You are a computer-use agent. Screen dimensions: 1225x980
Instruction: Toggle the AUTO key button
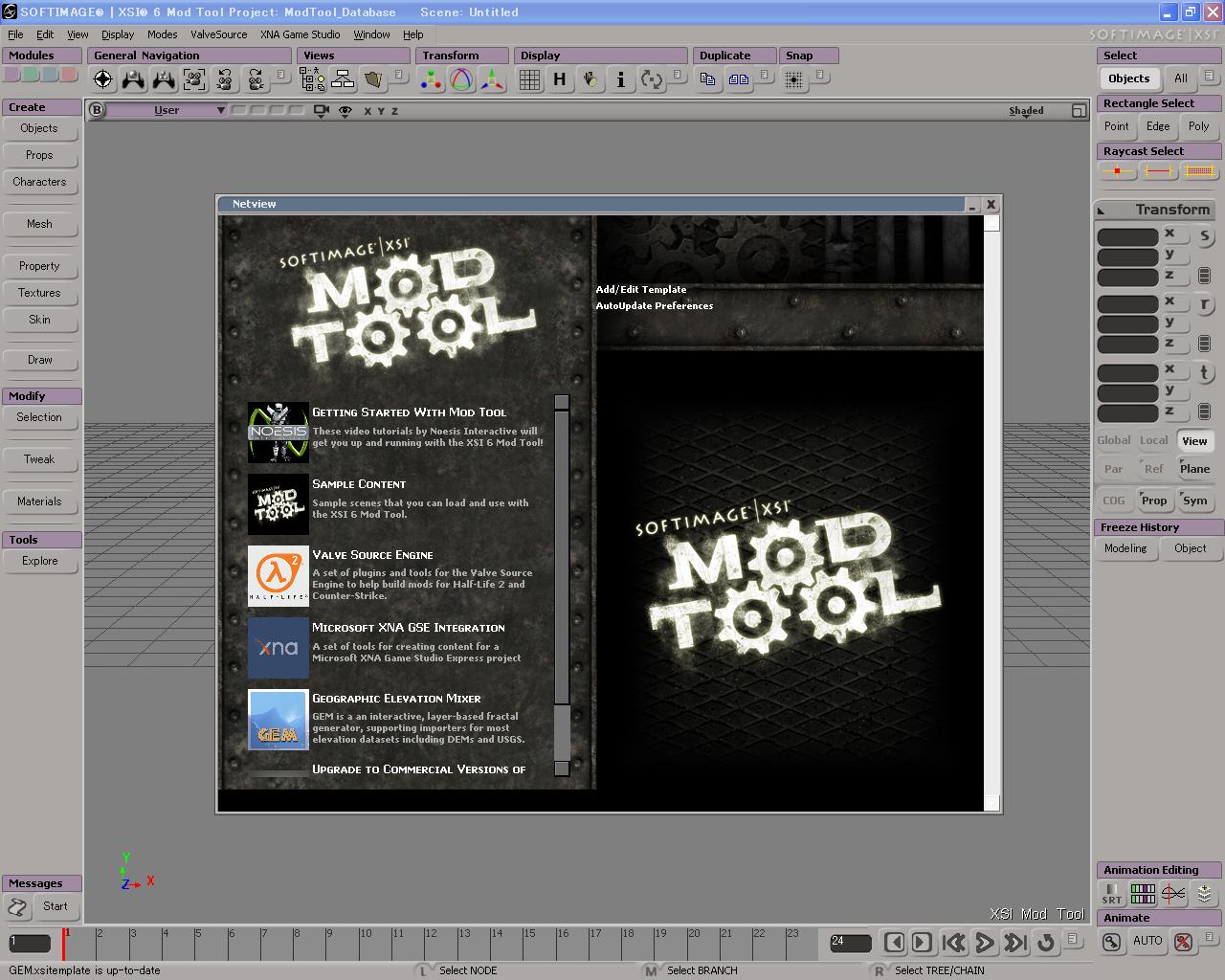[1147, 942]
